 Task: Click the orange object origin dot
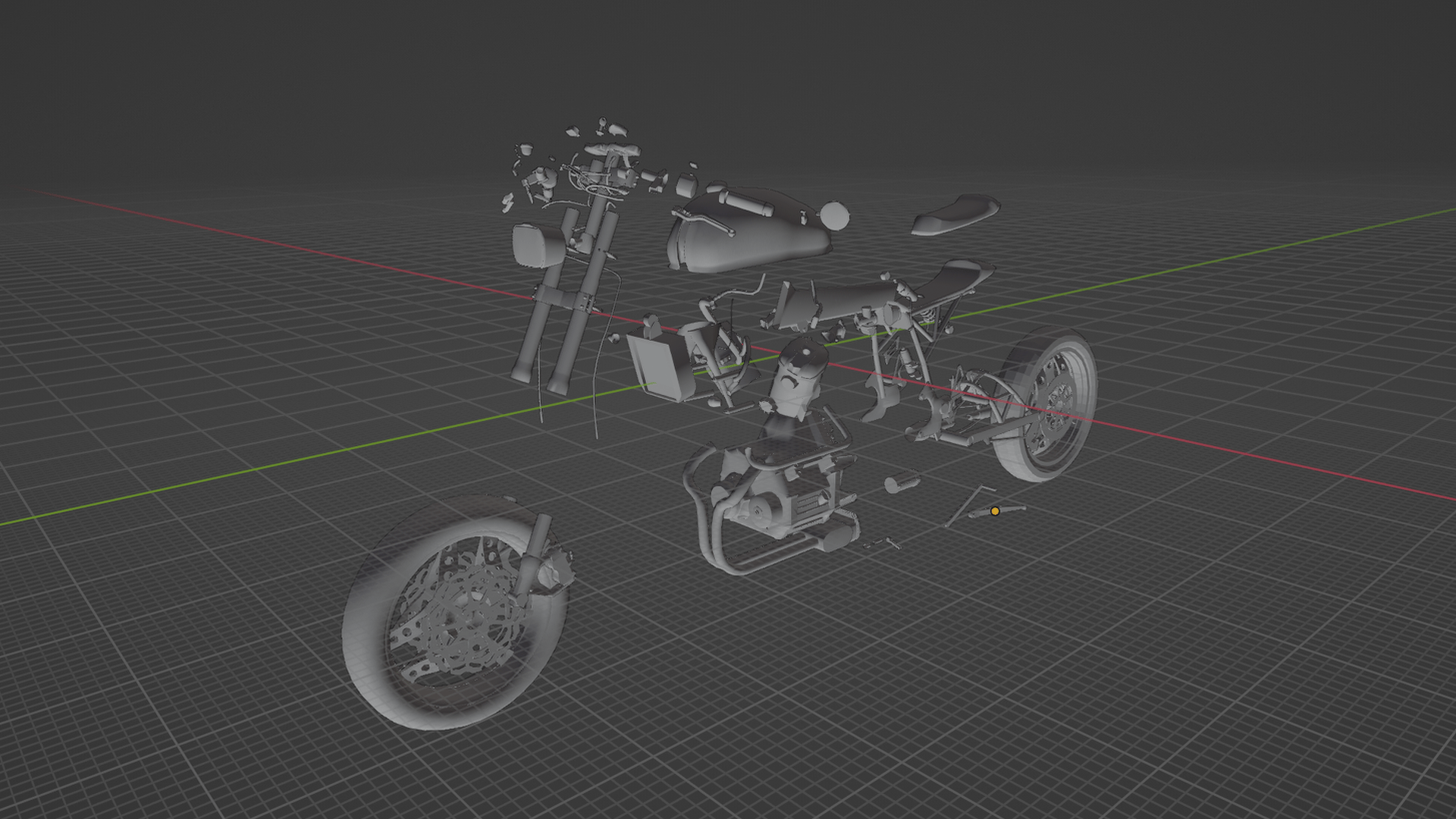tap(995, 512)
